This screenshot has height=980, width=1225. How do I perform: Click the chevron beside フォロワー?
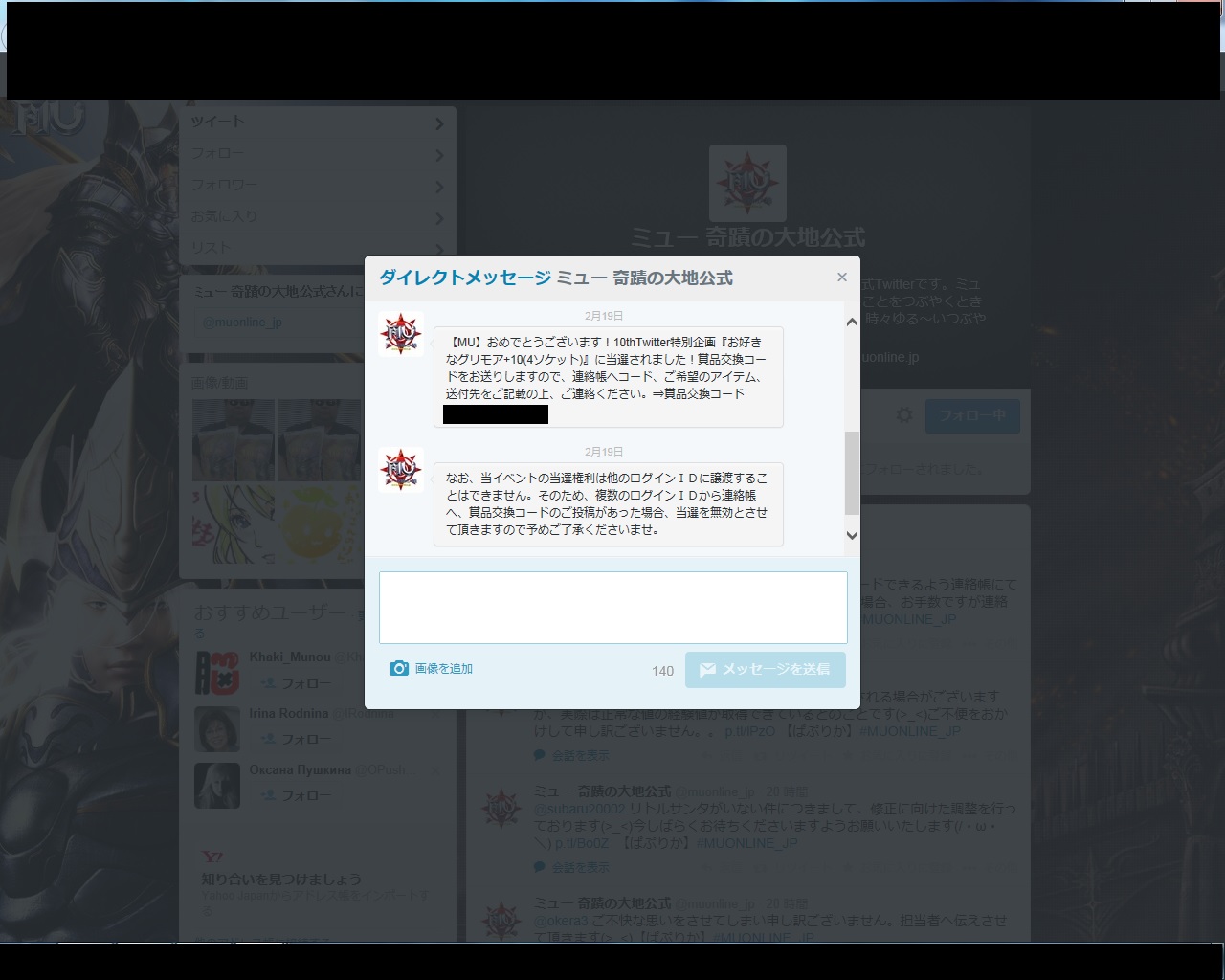(439, 187)
